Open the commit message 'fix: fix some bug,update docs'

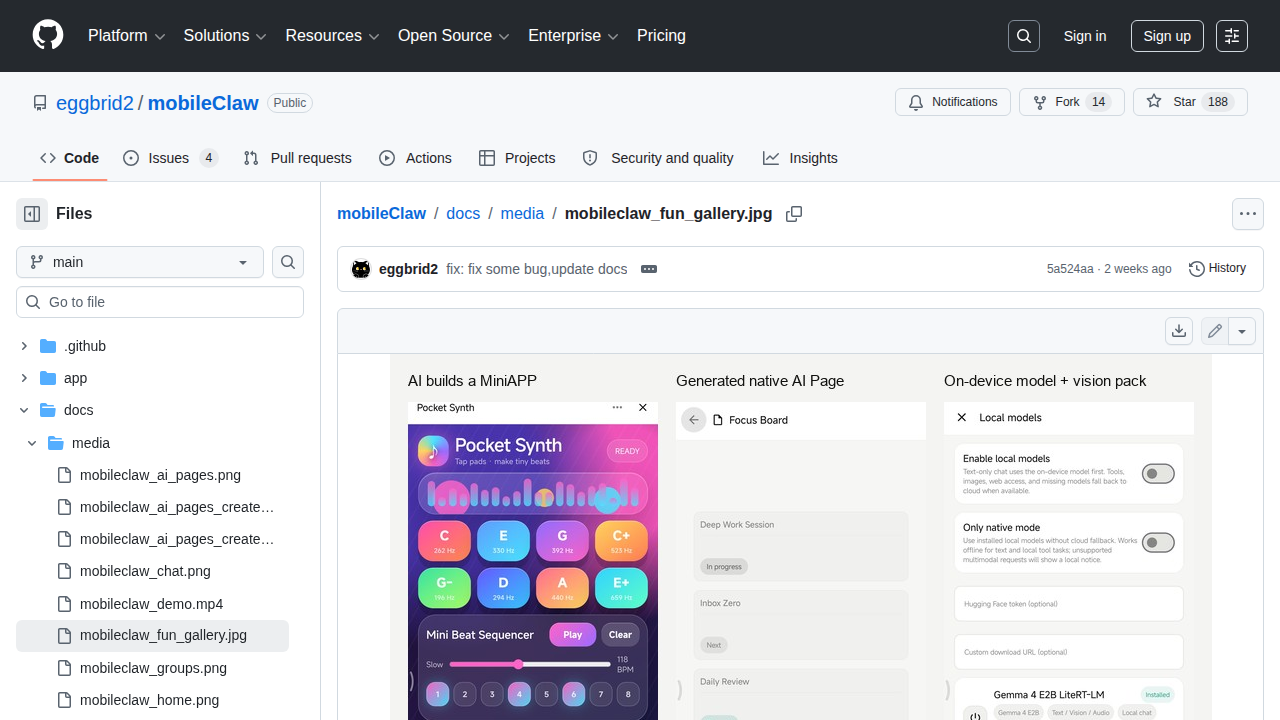[x=537, y=269]
